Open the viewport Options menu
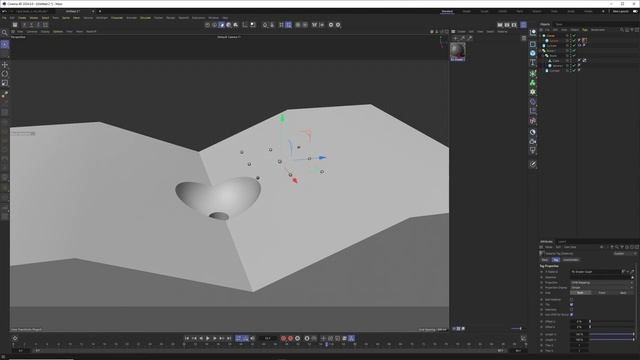This screenshot has height=360, width=640. point(58,31)
